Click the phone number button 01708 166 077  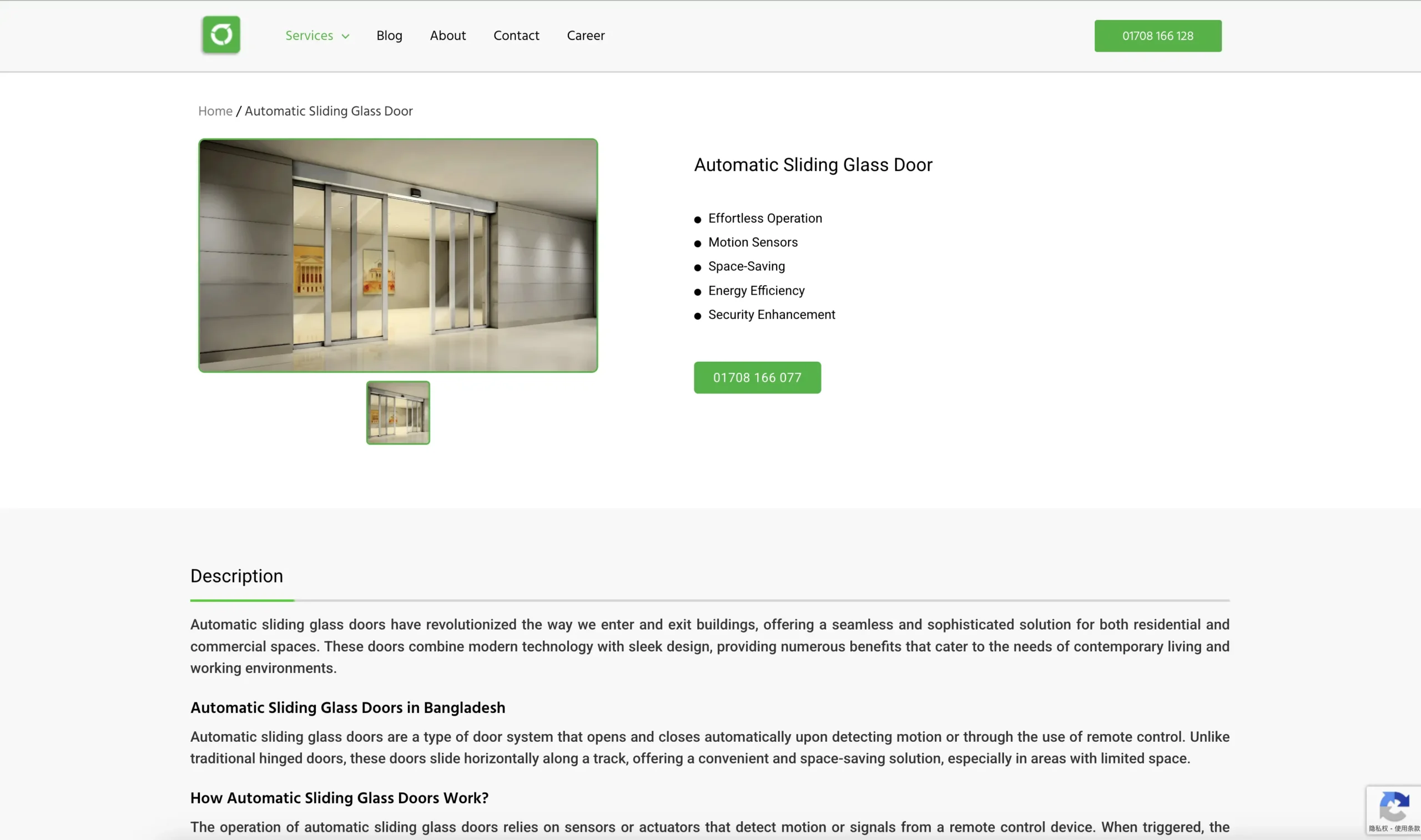point(757,377)
